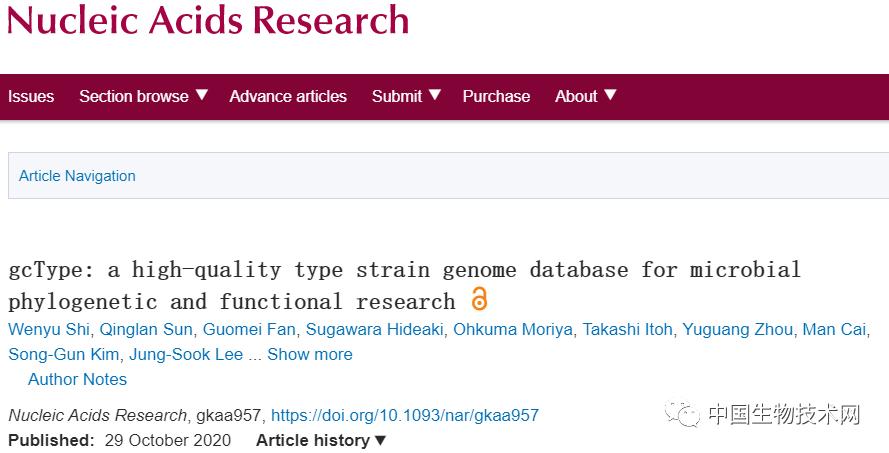Open author Yuguang Zhou's details
The height and width of the screenshot is (453, 889).
(x=742, y=330)
